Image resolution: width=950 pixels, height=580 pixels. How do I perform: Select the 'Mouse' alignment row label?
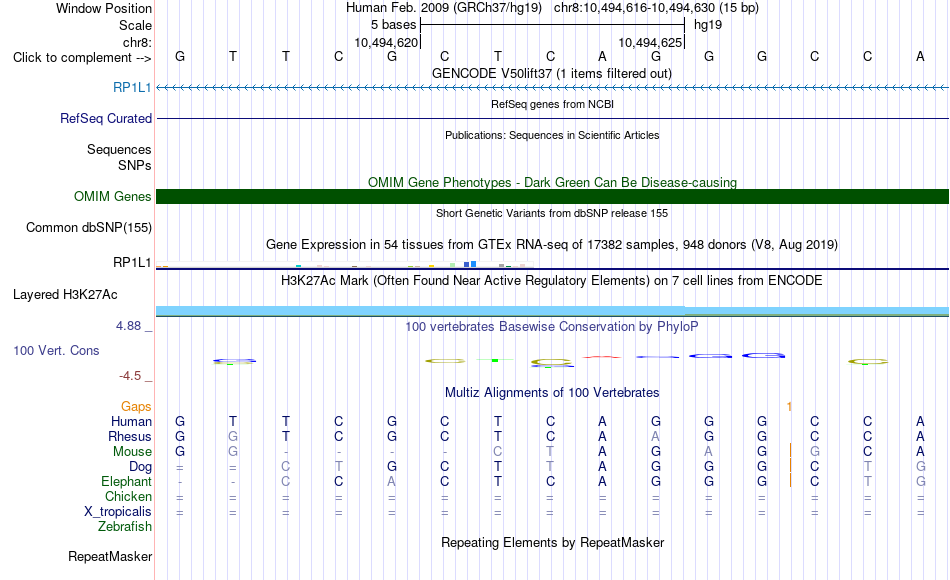[132, 452]
